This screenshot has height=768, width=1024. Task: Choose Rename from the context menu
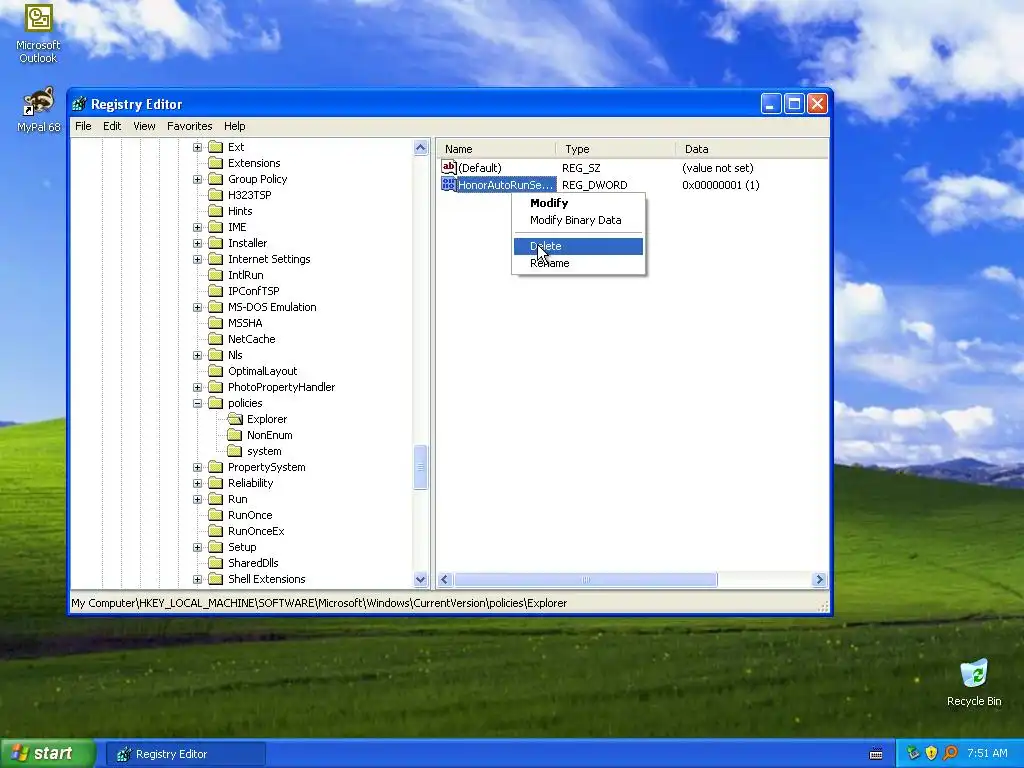tap(578, 263)
